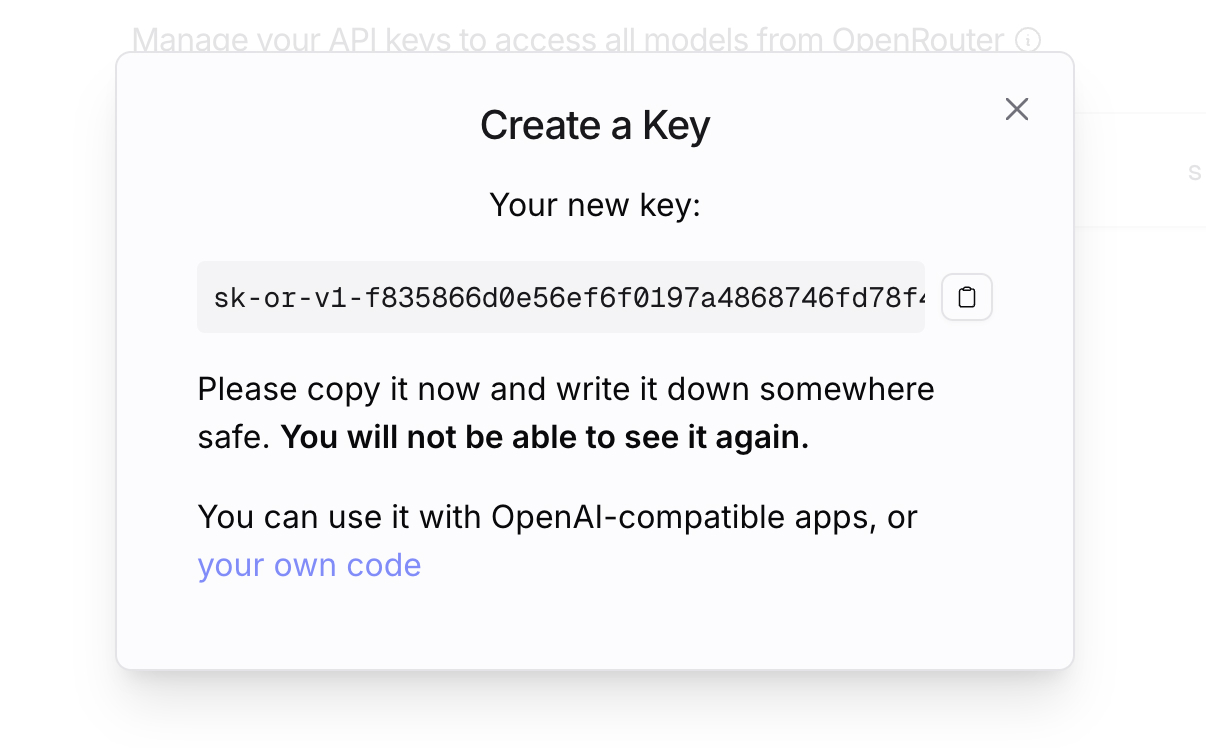The image size is (1206, 748).
Task: Click the Your new key label
Action: (x=595, y=205)
